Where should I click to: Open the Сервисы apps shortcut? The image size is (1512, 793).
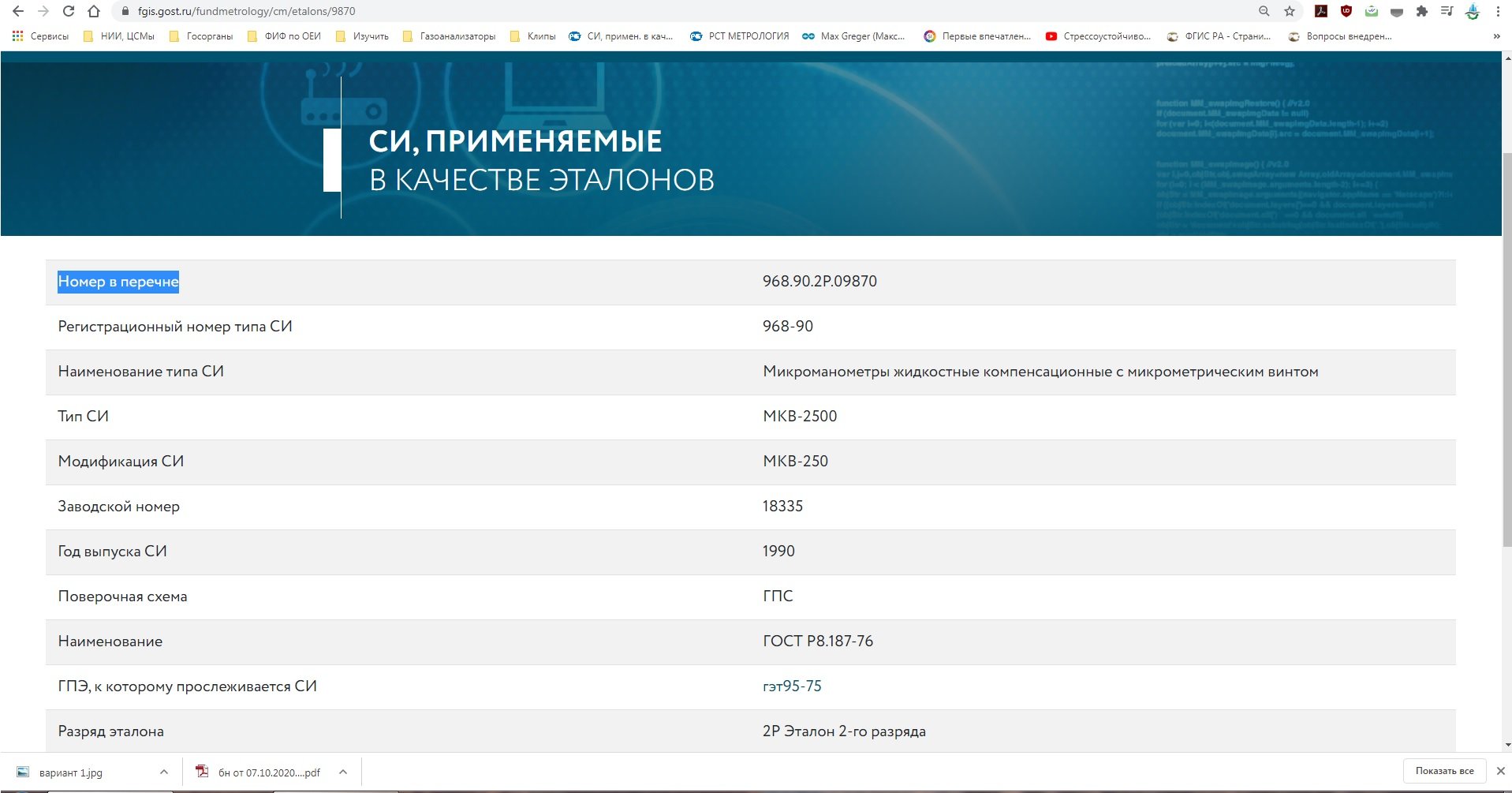(41, 36)
